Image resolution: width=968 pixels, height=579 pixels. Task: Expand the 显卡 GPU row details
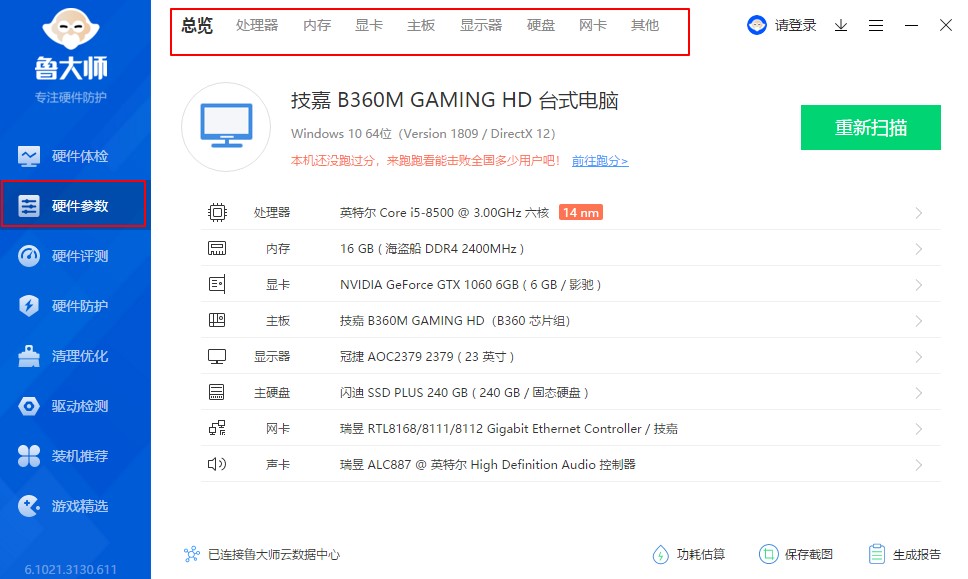pyautogui.click(x=919, y=283)
